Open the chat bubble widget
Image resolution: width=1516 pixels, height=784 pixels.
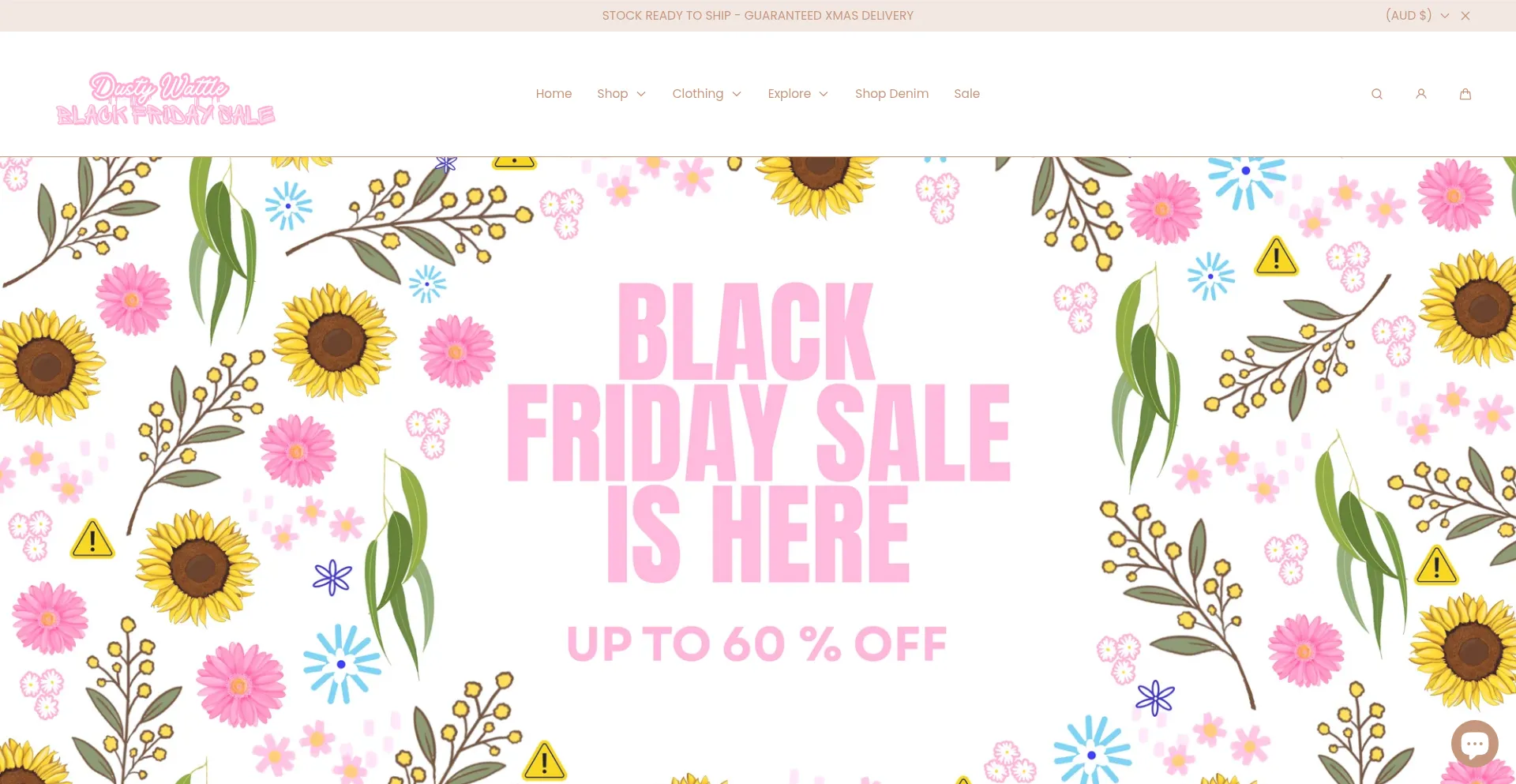point(1474,744)
